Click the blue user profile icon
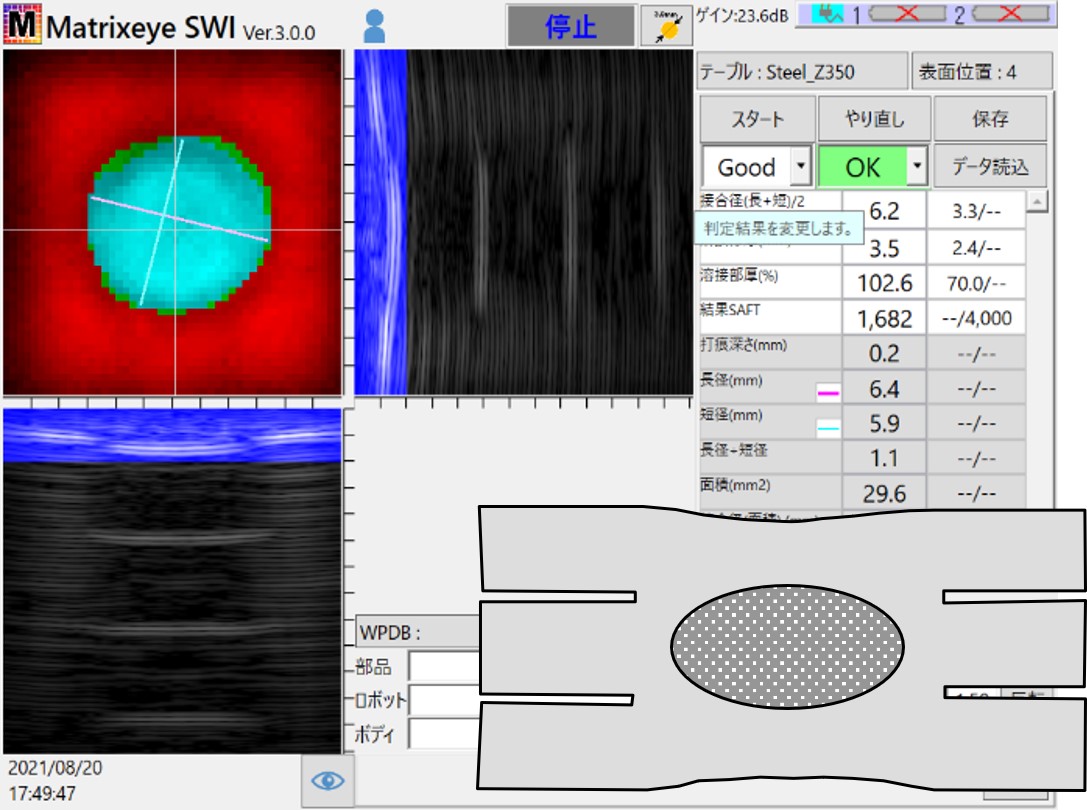The image size is (1087, 810). pos(374,26)
